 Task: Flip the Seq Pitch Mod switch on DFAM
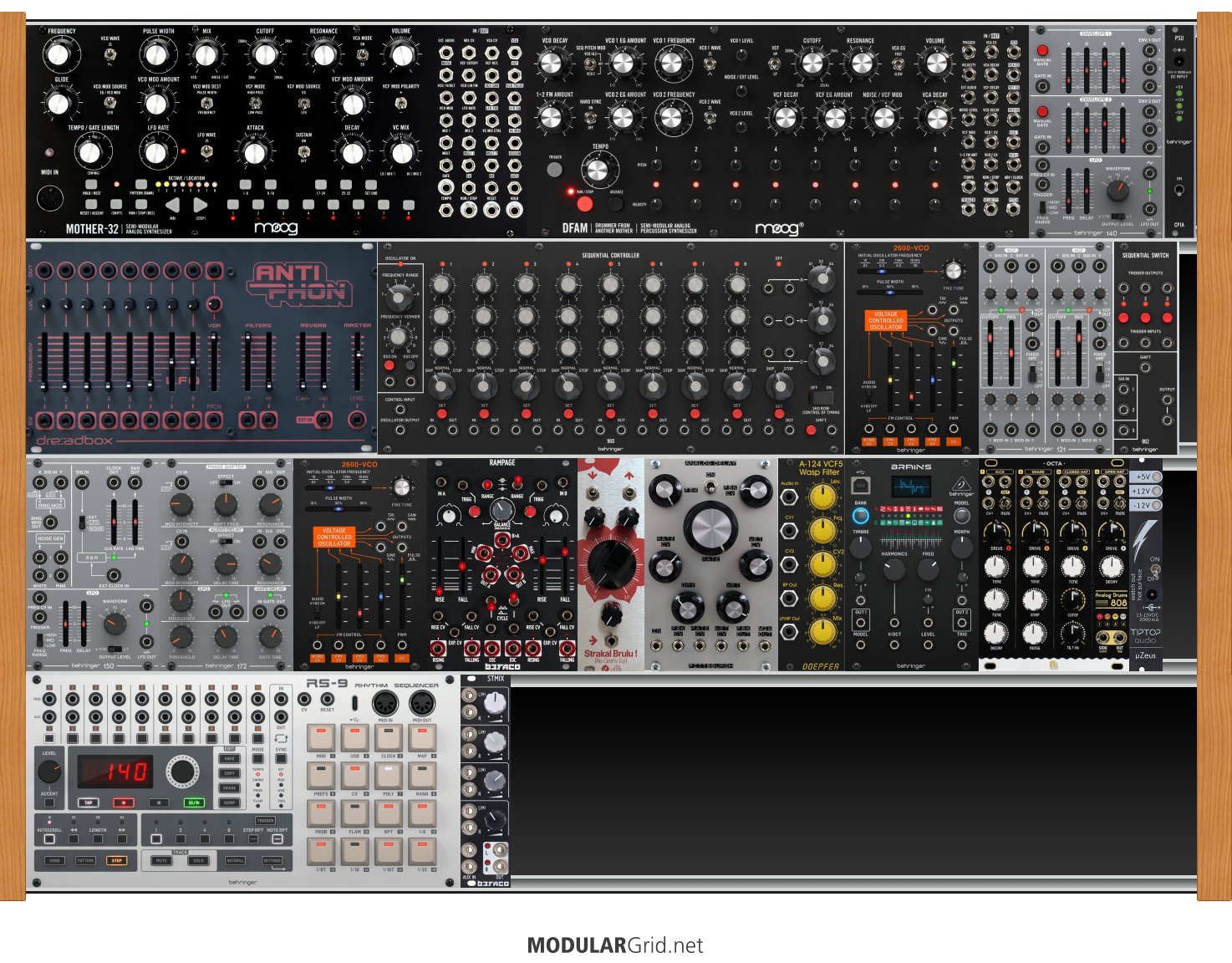click(590, 64)
